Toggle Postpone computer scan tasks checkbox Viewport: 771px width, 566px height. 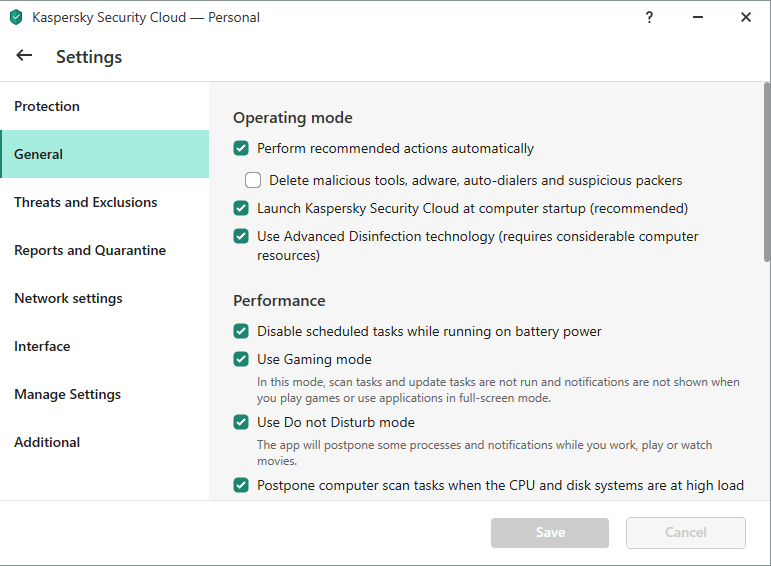[241, 485]
